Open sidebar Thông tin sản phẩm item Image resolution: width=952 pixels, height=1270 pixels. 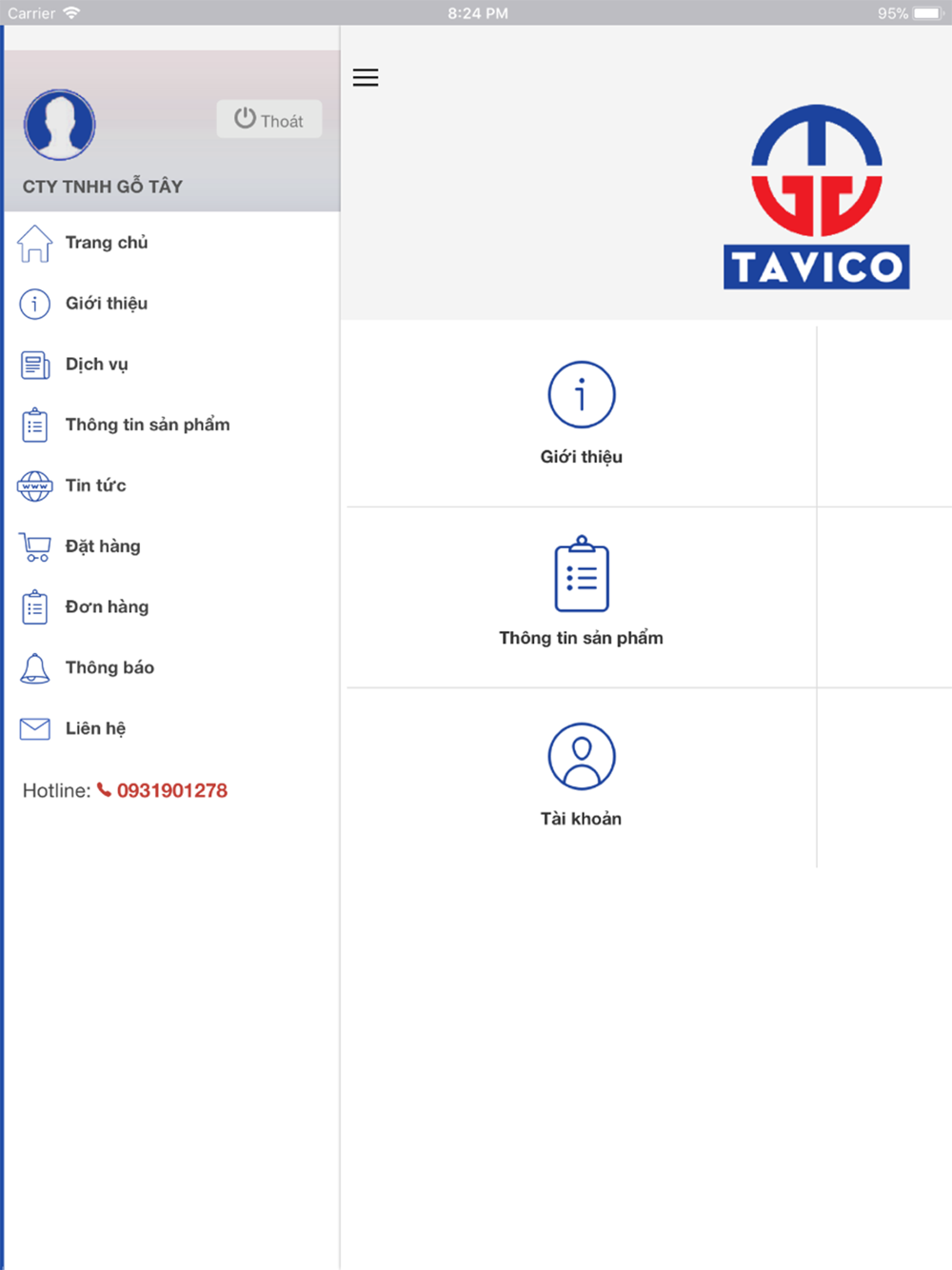click(x=147, y=425)
